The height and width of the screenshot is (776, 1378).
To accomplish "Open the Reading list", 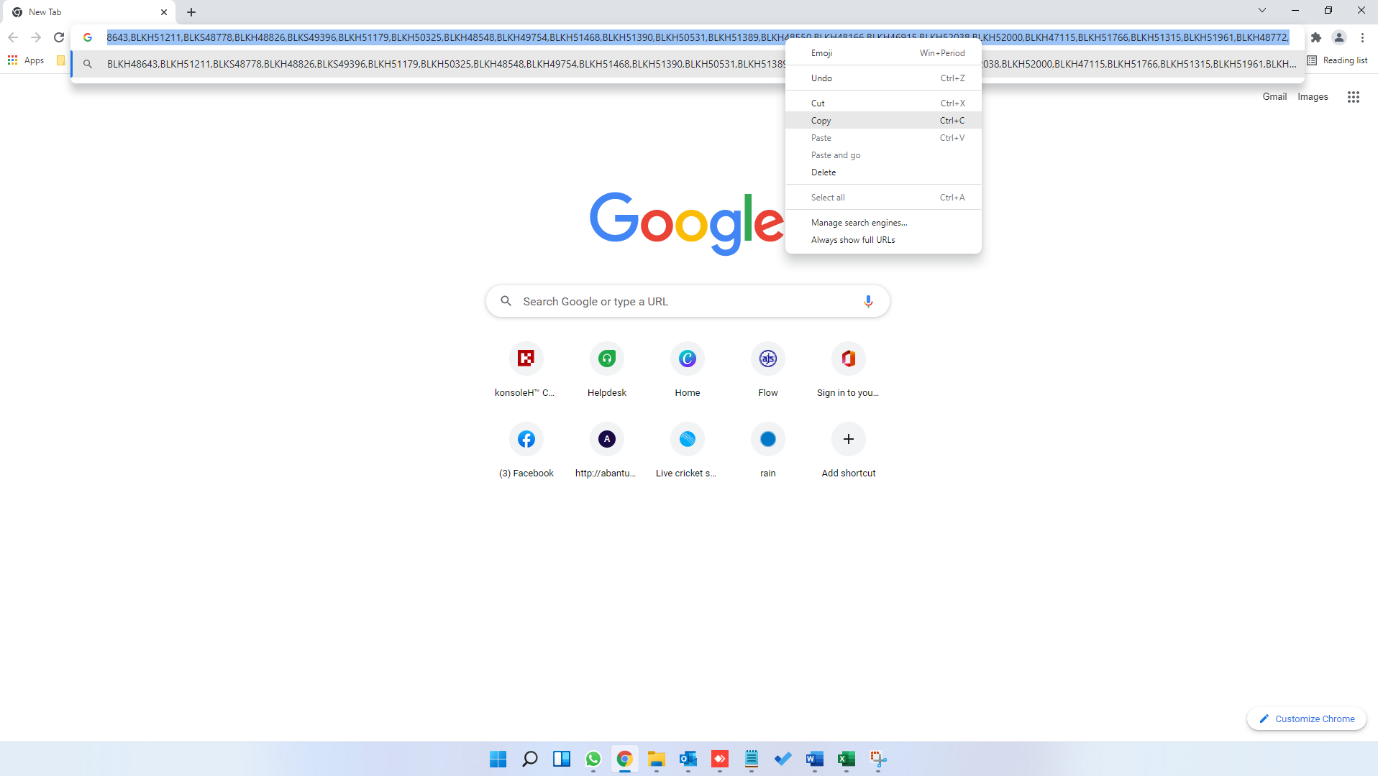I will [x=1337, y=60].
